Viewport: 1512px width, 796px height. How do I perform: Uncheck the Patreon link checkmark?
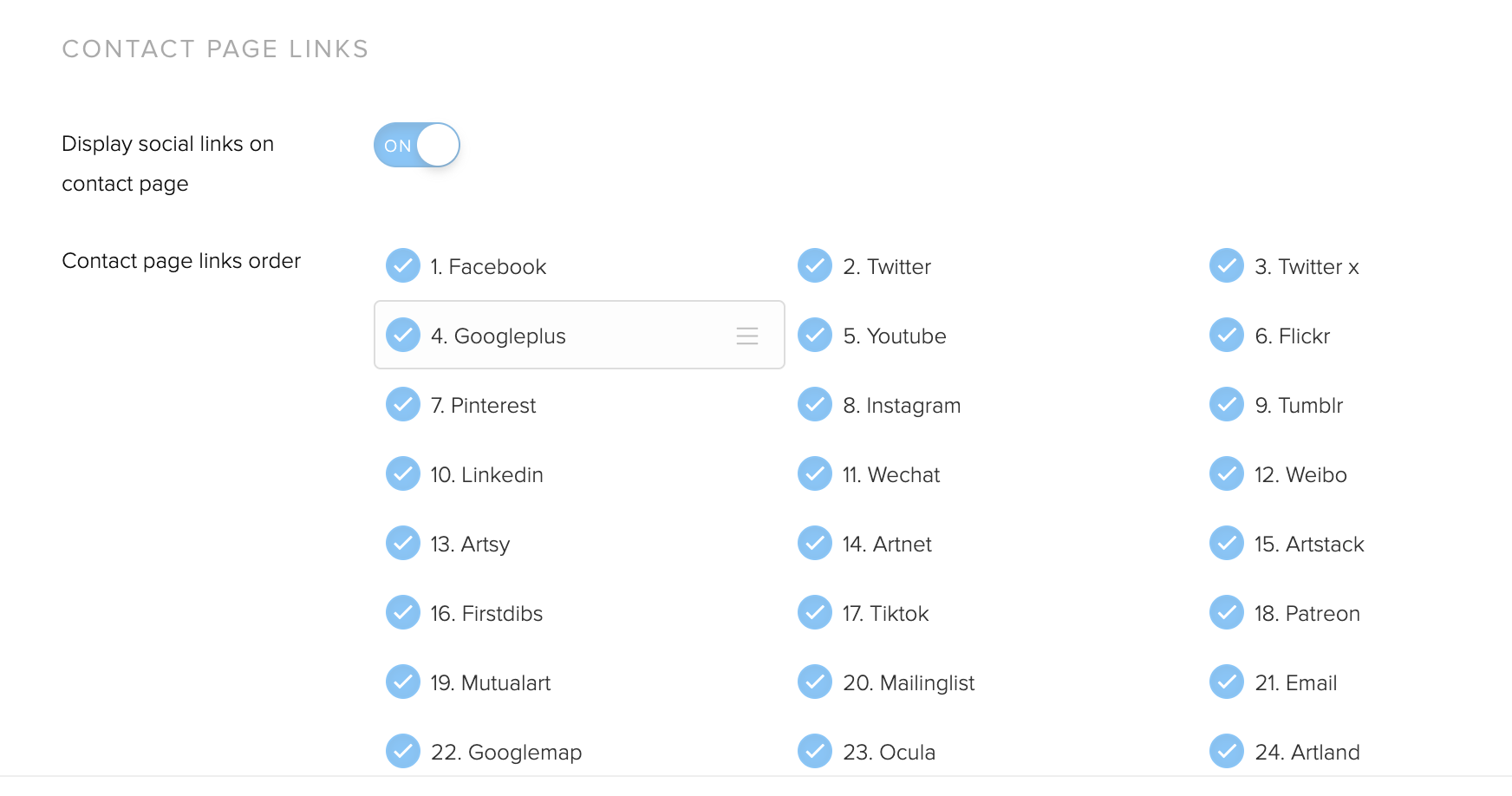click(x=1227, y=612)
